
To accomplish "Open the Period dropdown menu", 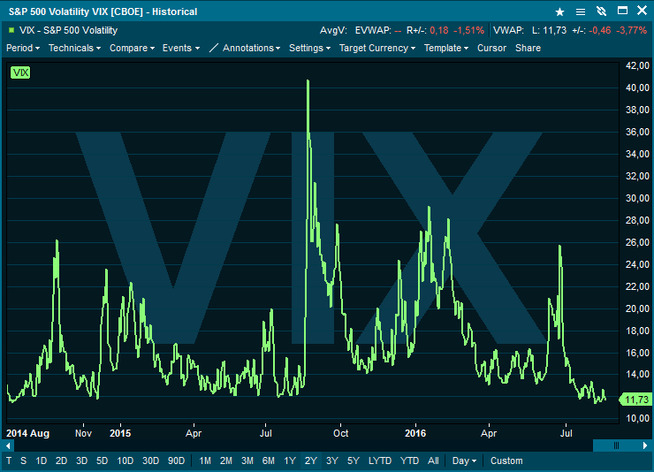I will tap(23, 48).
